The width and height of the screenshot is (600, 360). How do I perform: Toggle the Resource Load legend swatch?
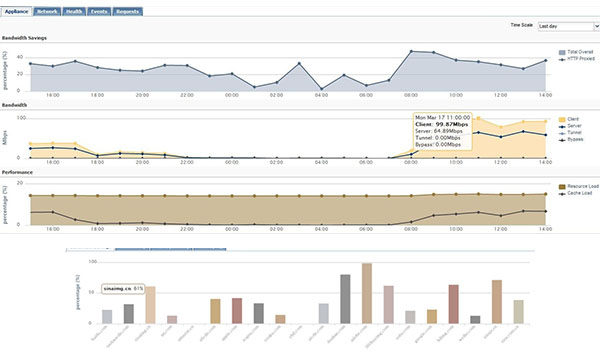(x=562, y=187)
